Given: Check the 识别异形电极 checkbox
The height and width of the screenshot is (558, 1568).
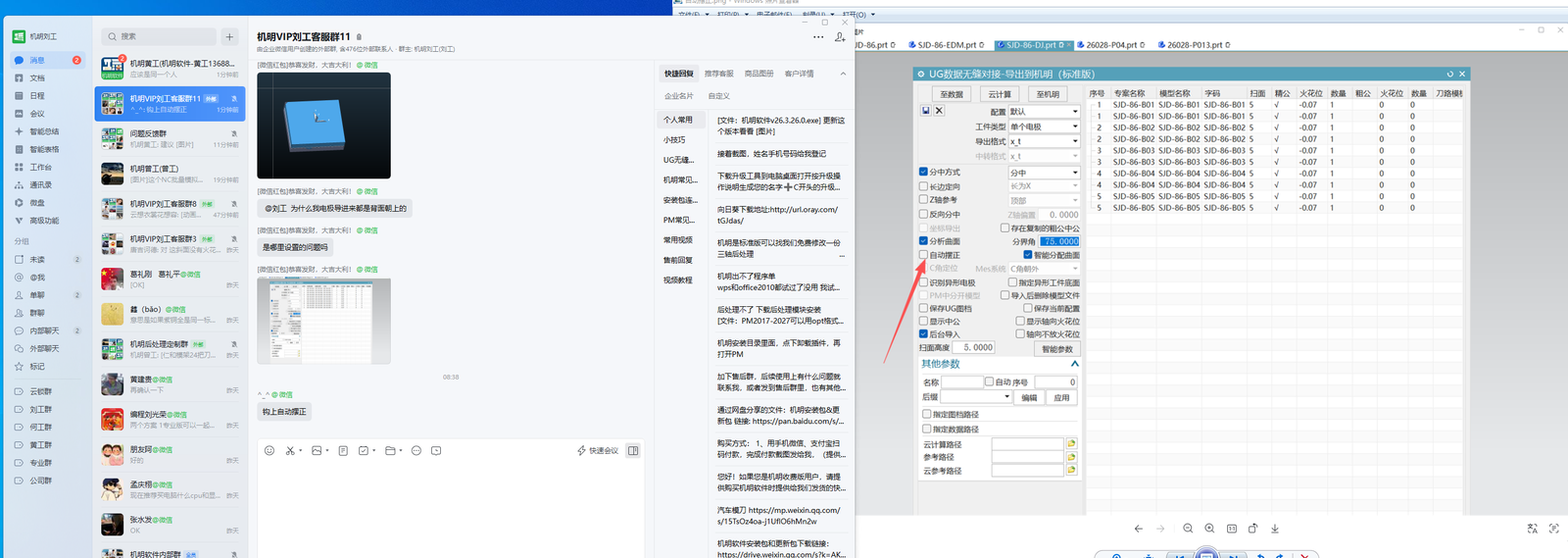Looking at the screenshot, I should pyautogui.click(x=923, y=282).
